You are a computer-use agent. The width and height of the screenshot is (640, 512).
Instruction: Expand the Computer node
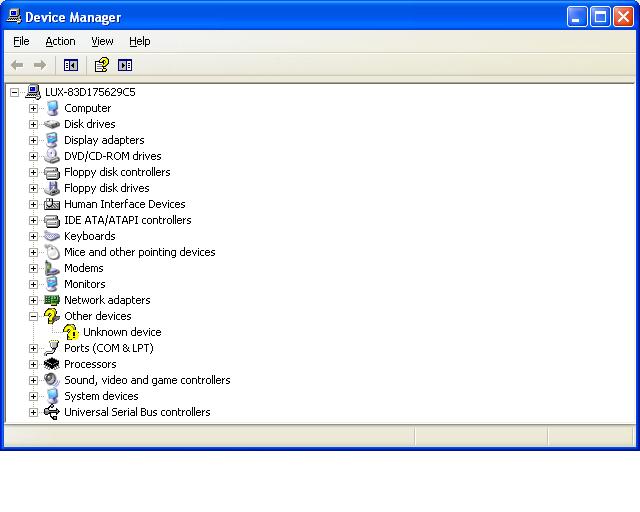(33, 108)
